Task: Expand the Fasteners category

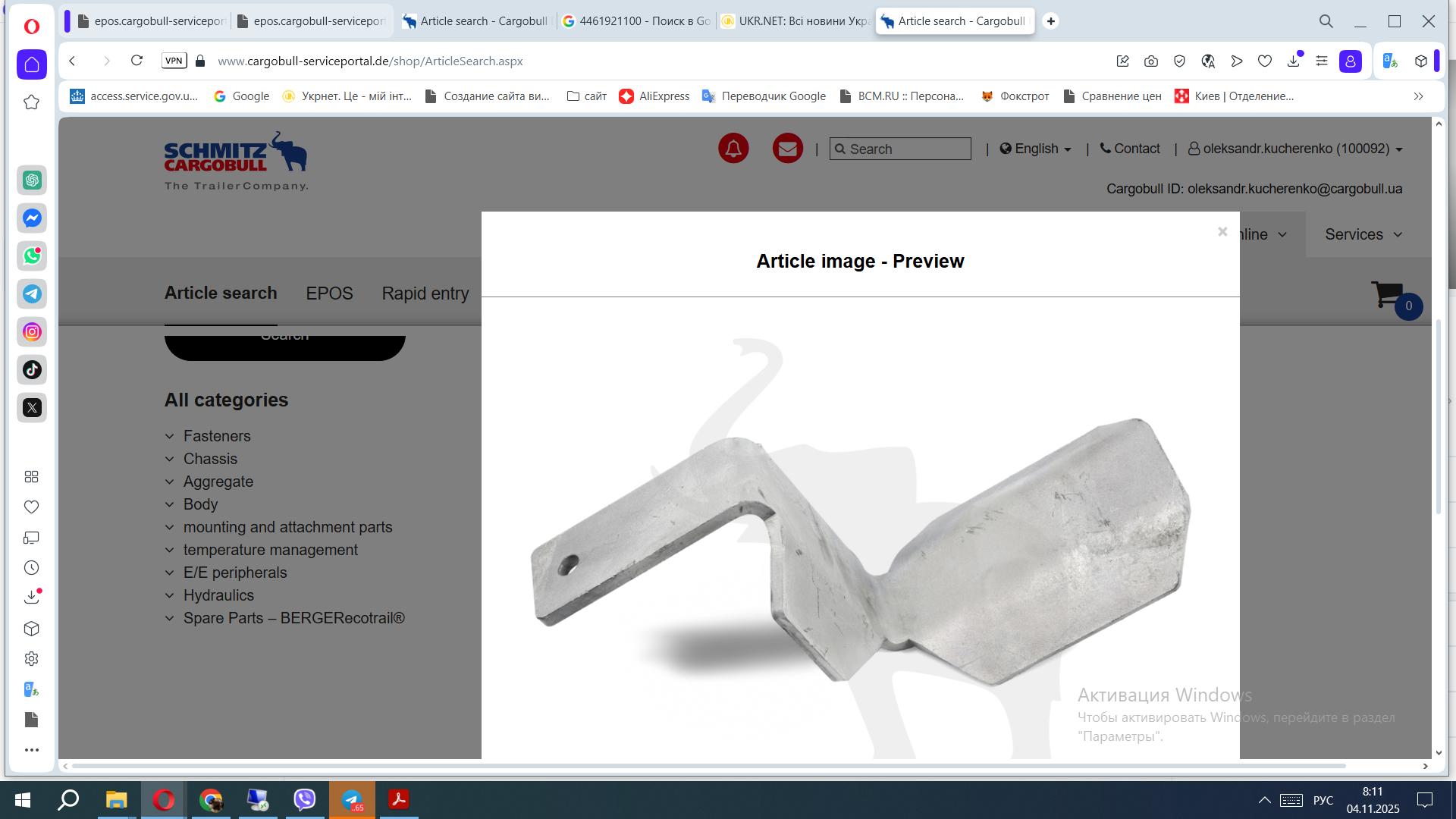Action: (216, 436)
